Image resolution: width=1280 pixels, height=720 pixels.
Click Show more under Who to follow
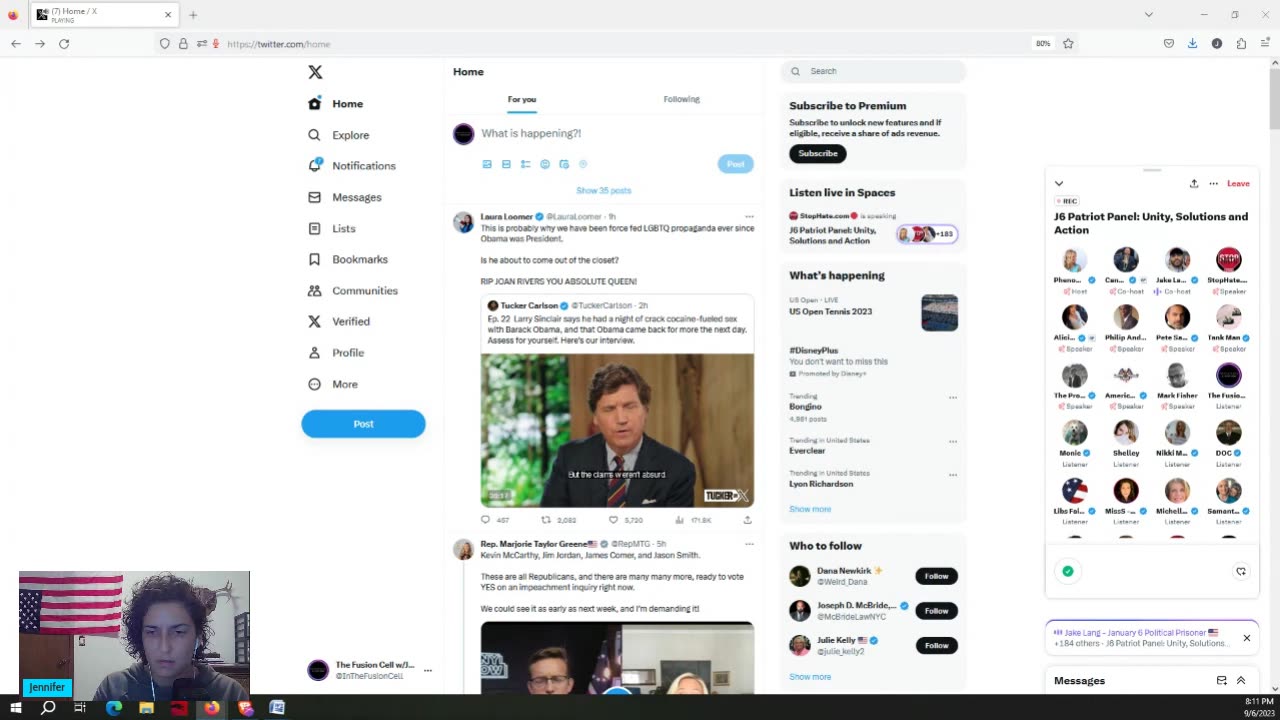pyautogui.click(x=810, y=677)
